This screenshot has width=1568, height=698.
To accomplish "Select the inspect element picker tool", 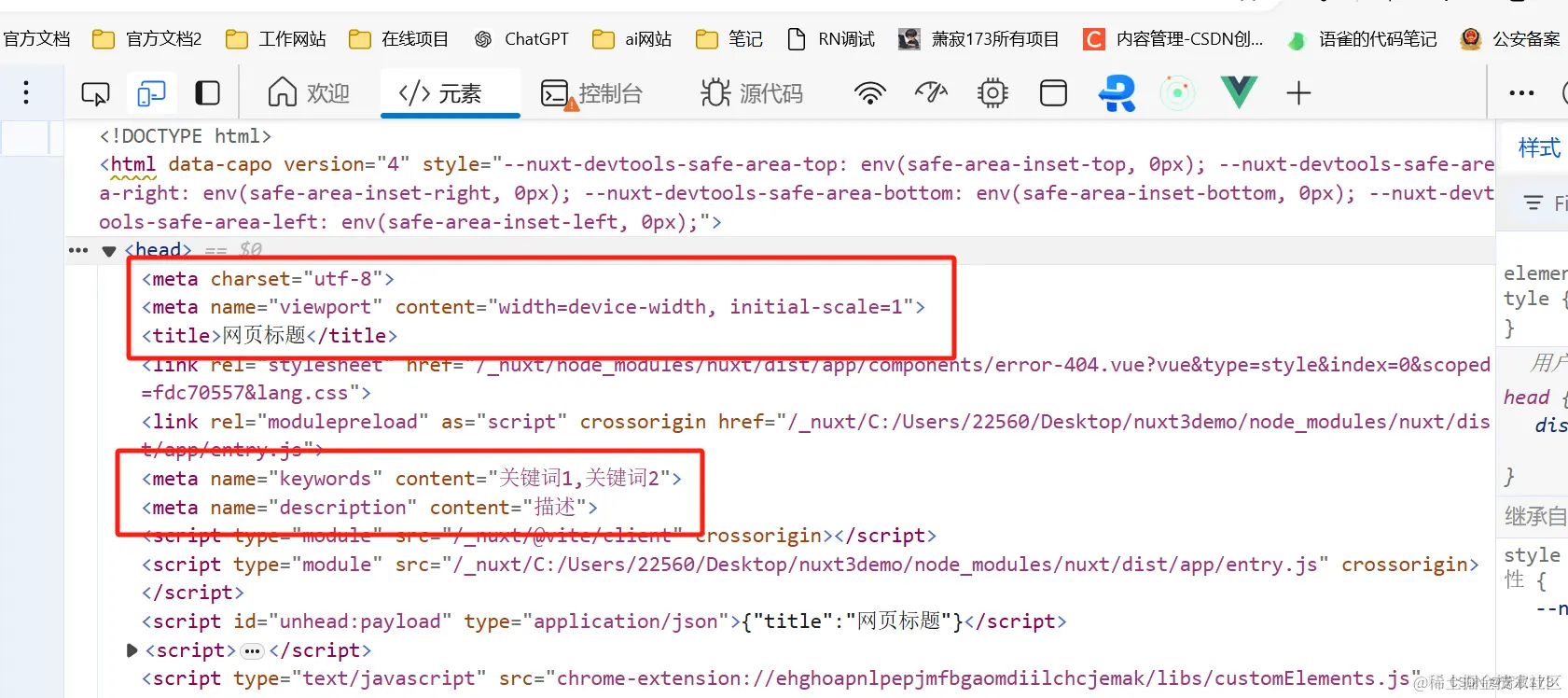I will click(95, 93).
